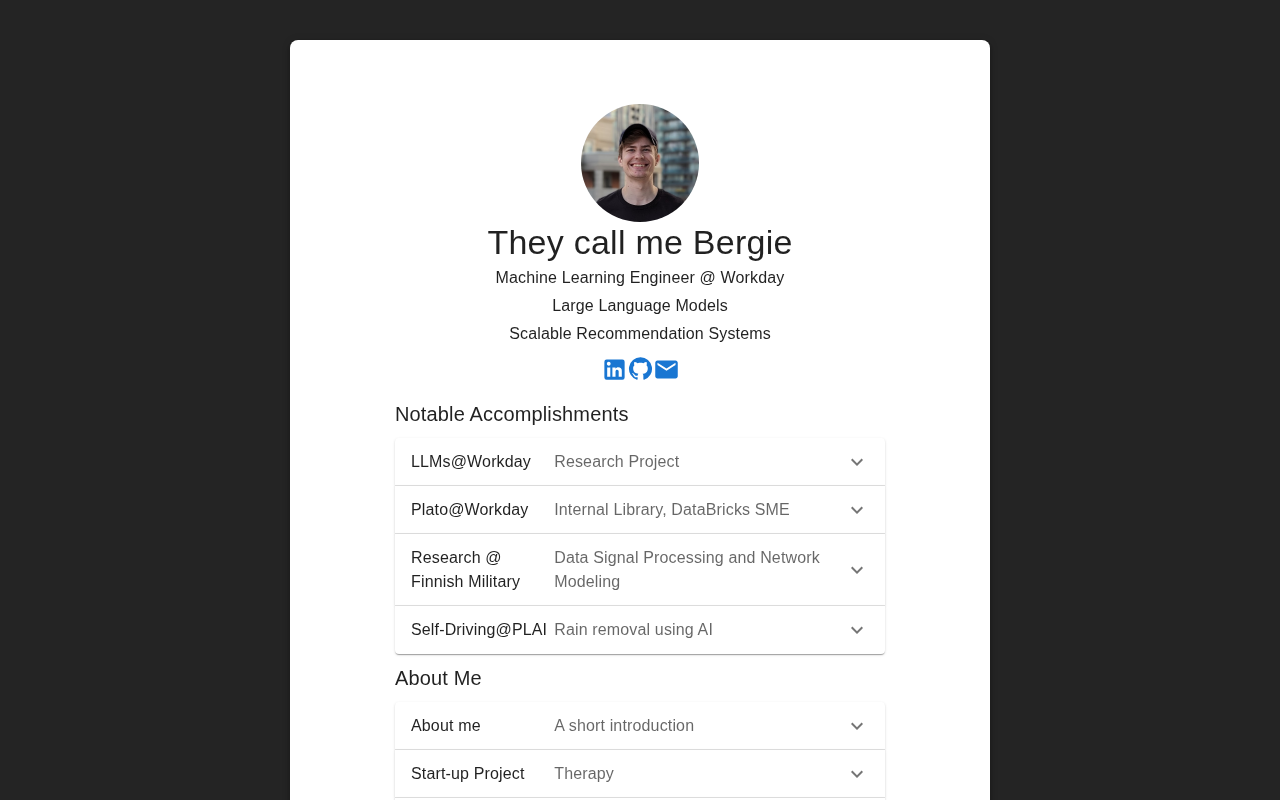Click the Plato@Workday accordion title
Screen dimensions: 1280x800
point(469,510)
